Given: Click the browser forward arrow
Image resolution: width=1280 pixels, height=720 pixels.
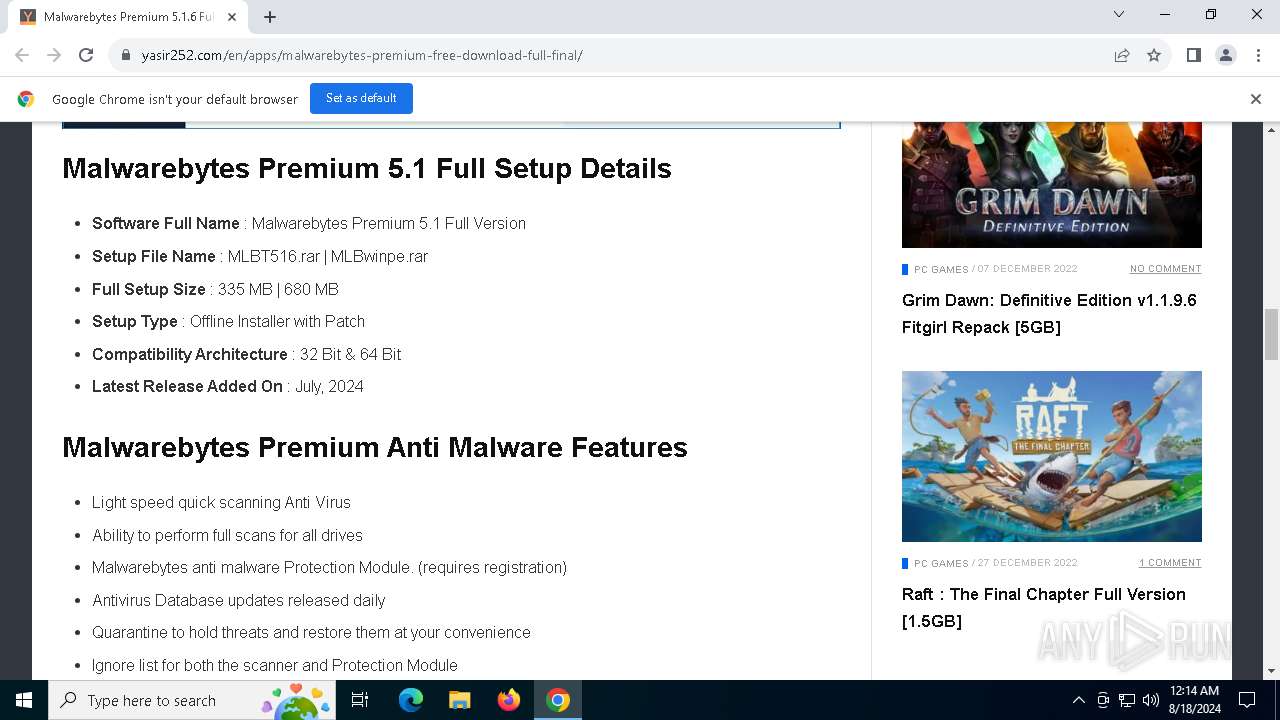Looking at the screenshot, I should point(53,55).
